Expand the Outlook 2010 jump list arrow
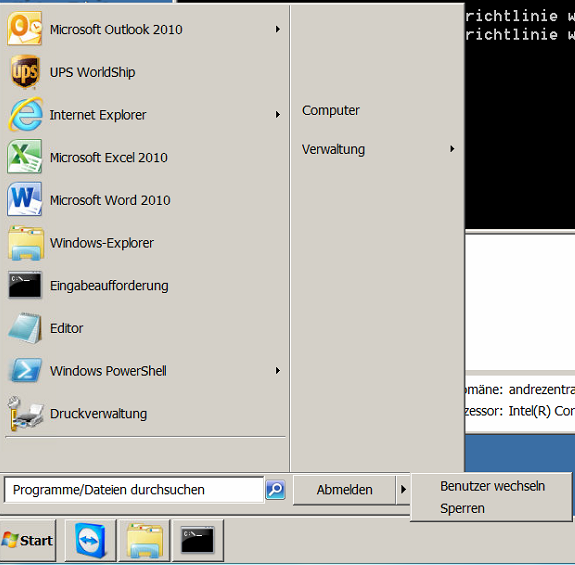 (278, 29)
